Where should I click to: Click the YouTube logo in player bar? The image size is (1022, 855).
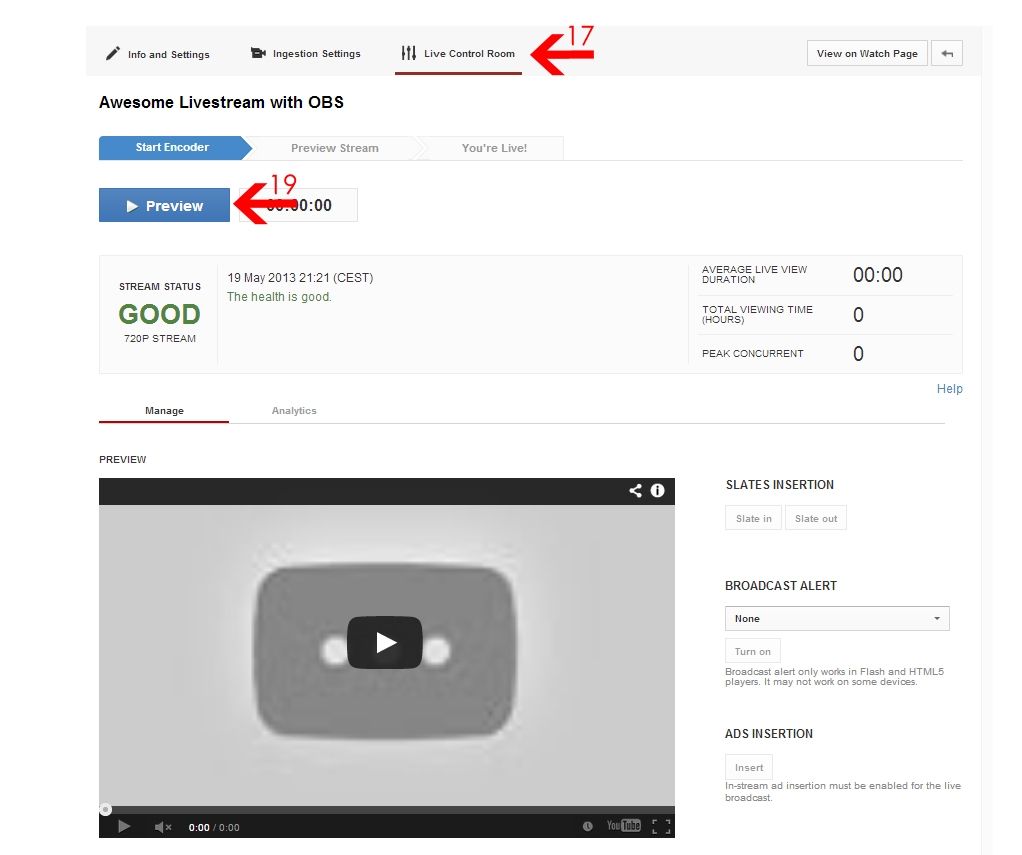[x=624, y=826]
